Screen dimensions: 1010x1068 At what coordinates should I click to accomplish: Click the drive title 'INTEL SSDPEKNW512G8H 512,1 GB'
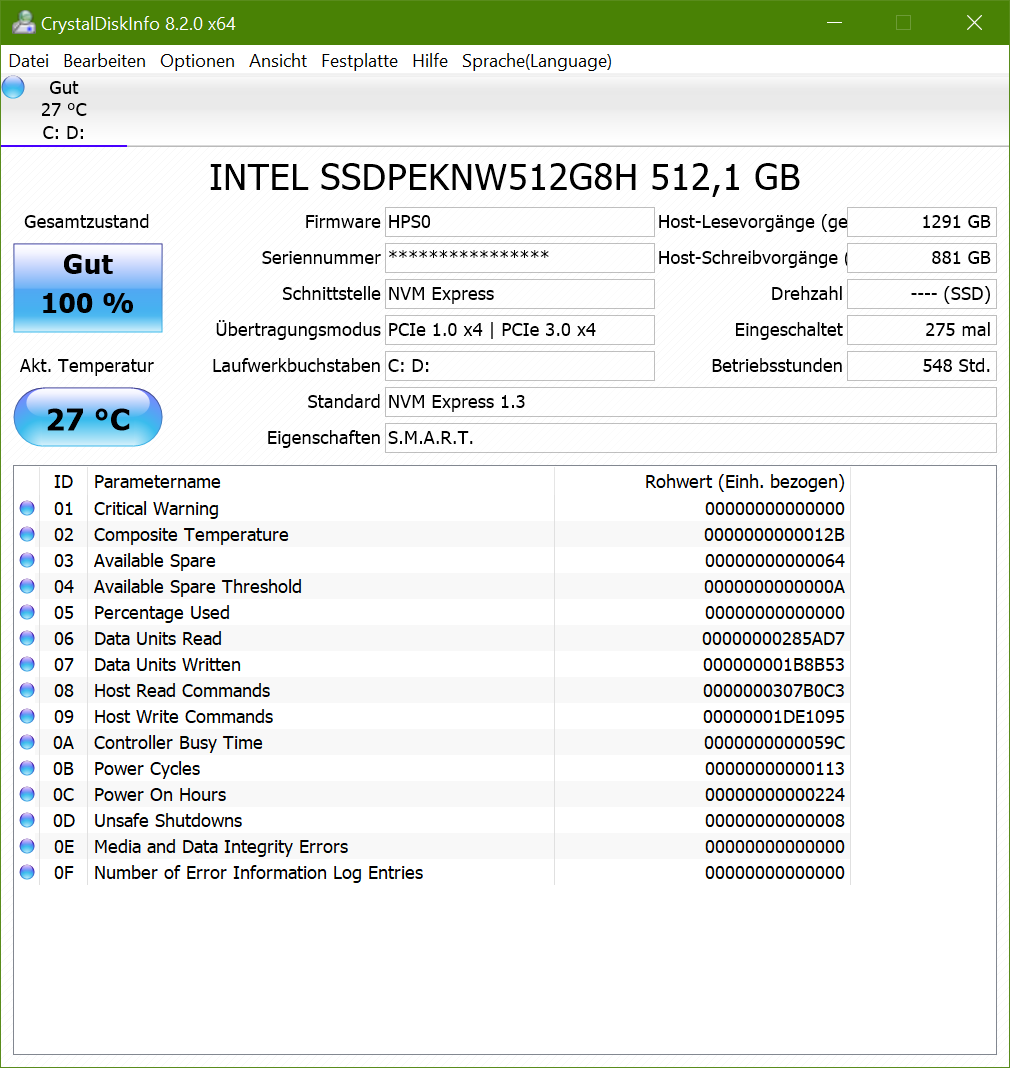pos(505,178)
